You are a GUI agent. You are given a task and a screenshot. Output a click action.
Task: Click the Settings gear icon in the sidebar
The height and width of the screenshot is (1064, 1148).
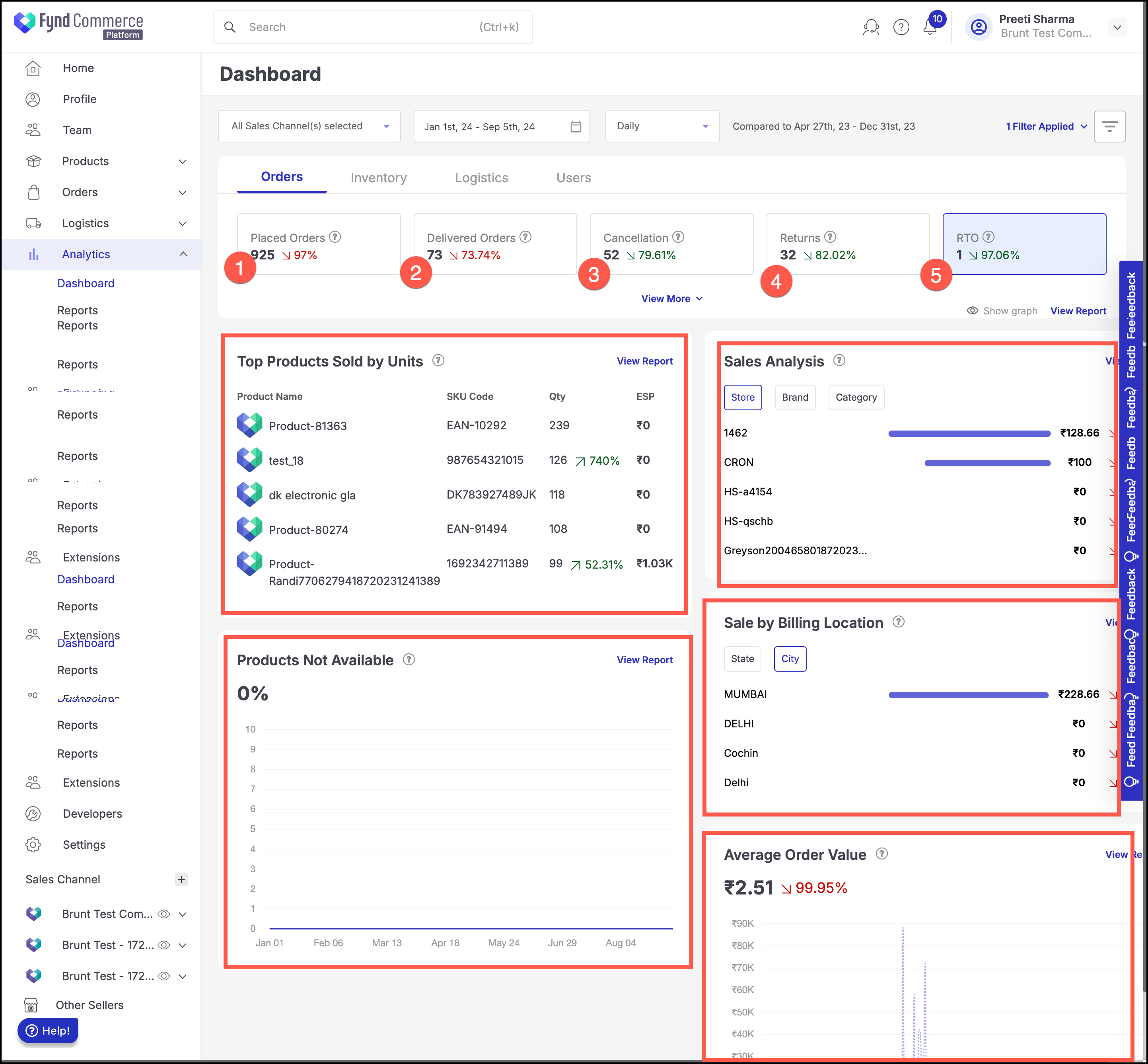pos(33,845)
